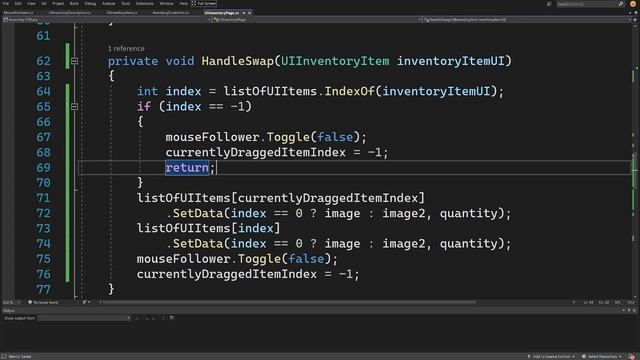
Task: Open the Extensions menu
Action: (x=144, y=3)
